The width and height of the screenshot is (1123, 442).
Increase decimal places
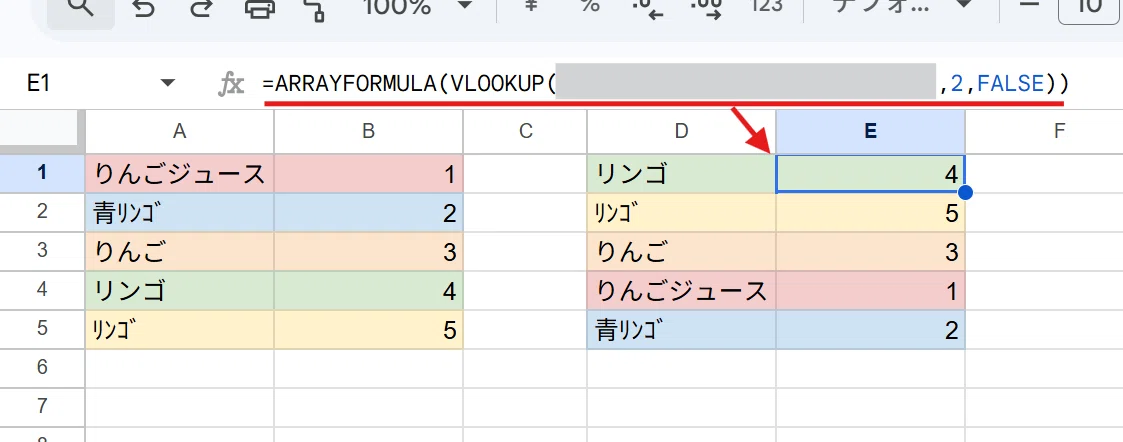pos(707,9)
